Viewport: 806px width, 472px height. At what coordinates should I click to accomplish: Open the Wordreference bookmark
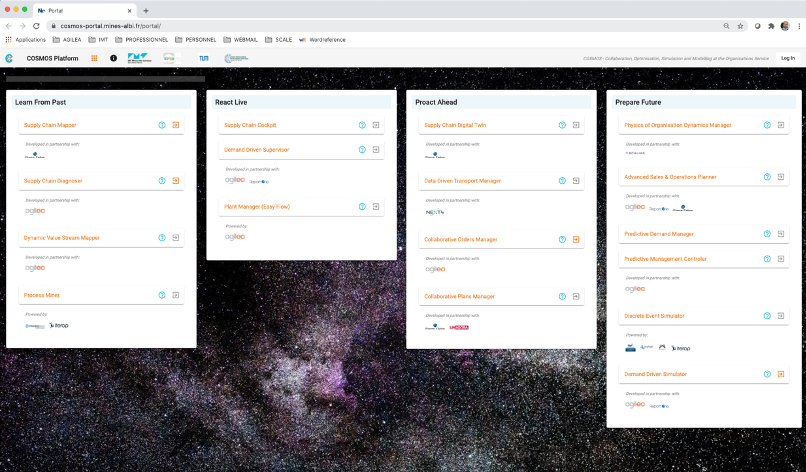[322, 40]
